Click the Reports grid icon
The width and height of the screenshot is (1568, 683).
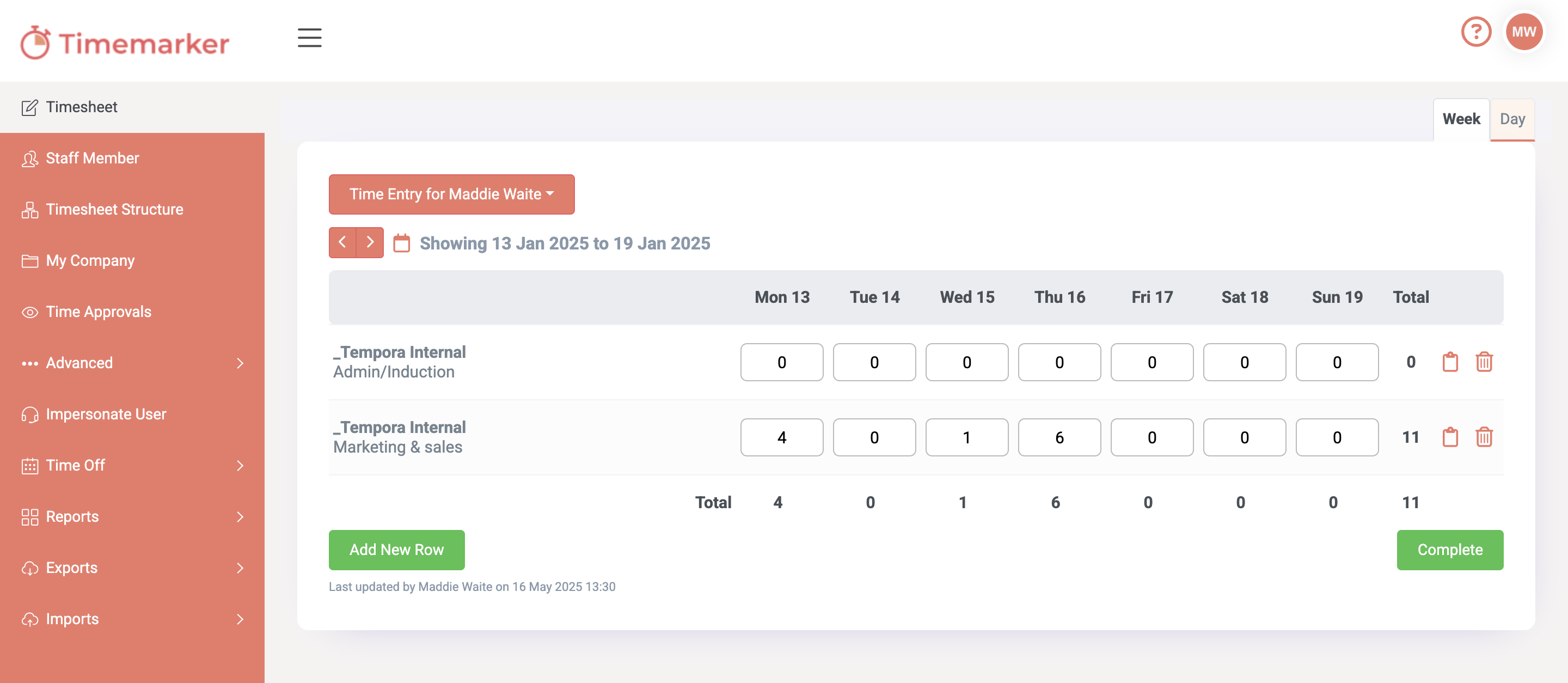pos(30,517)
